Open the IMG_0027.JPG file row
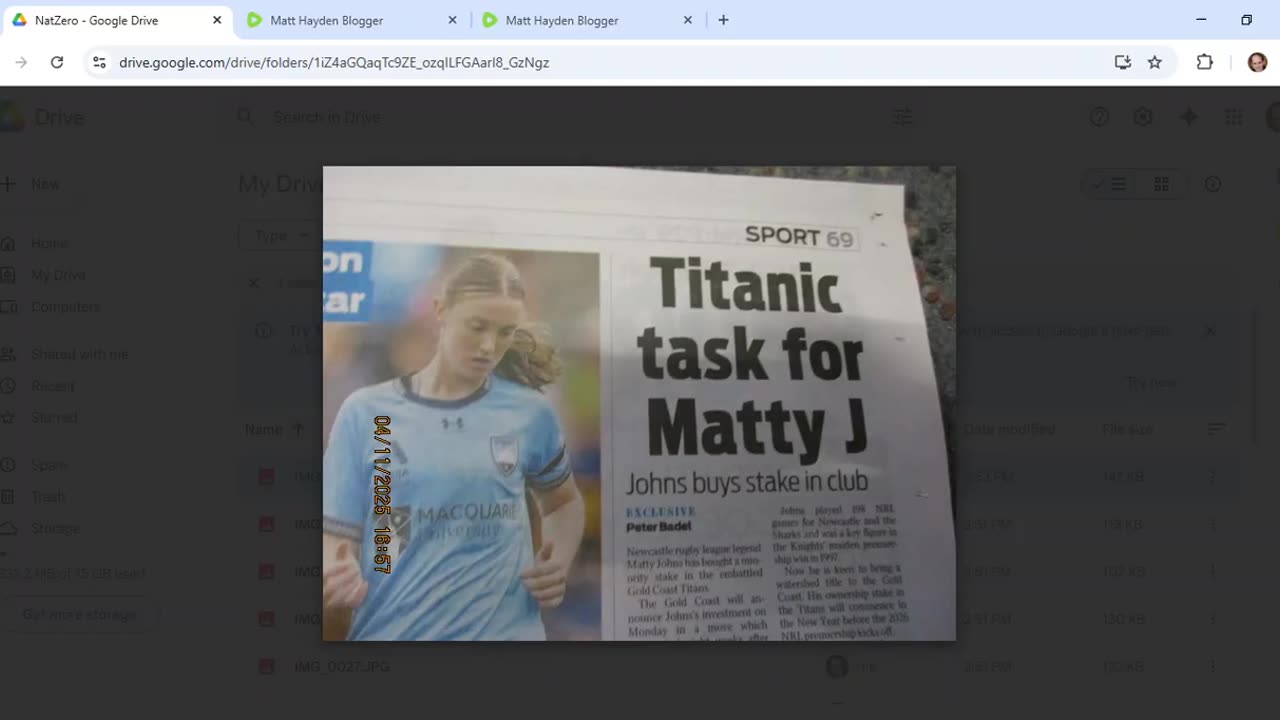The width and height of the screenshot is (1280, 720). pyautogui.click(x=740, y=666)
